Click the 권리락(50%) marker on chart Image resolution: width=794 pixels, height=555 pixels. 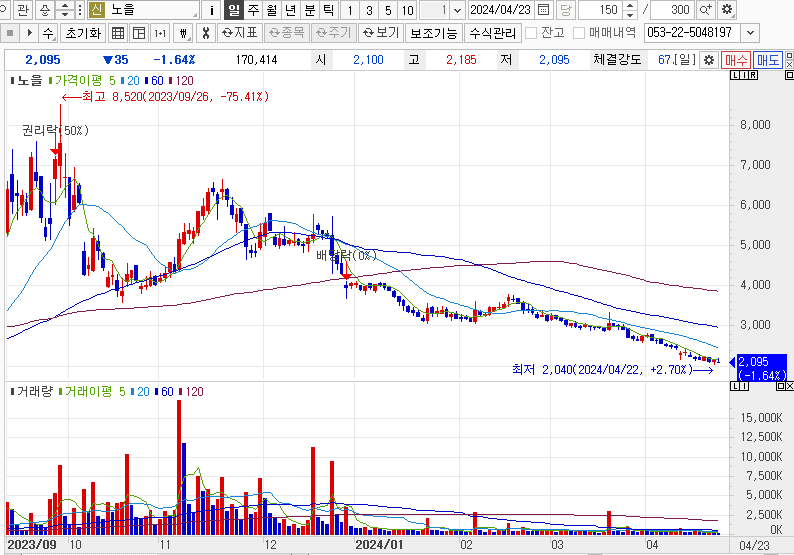55,131
